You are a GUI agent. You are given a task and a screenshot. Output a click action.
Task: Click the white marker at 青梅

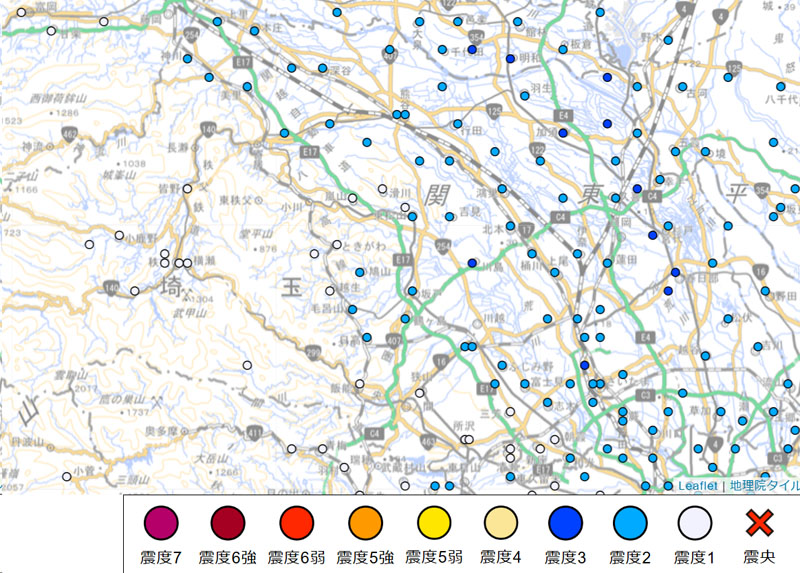[322, 449]
